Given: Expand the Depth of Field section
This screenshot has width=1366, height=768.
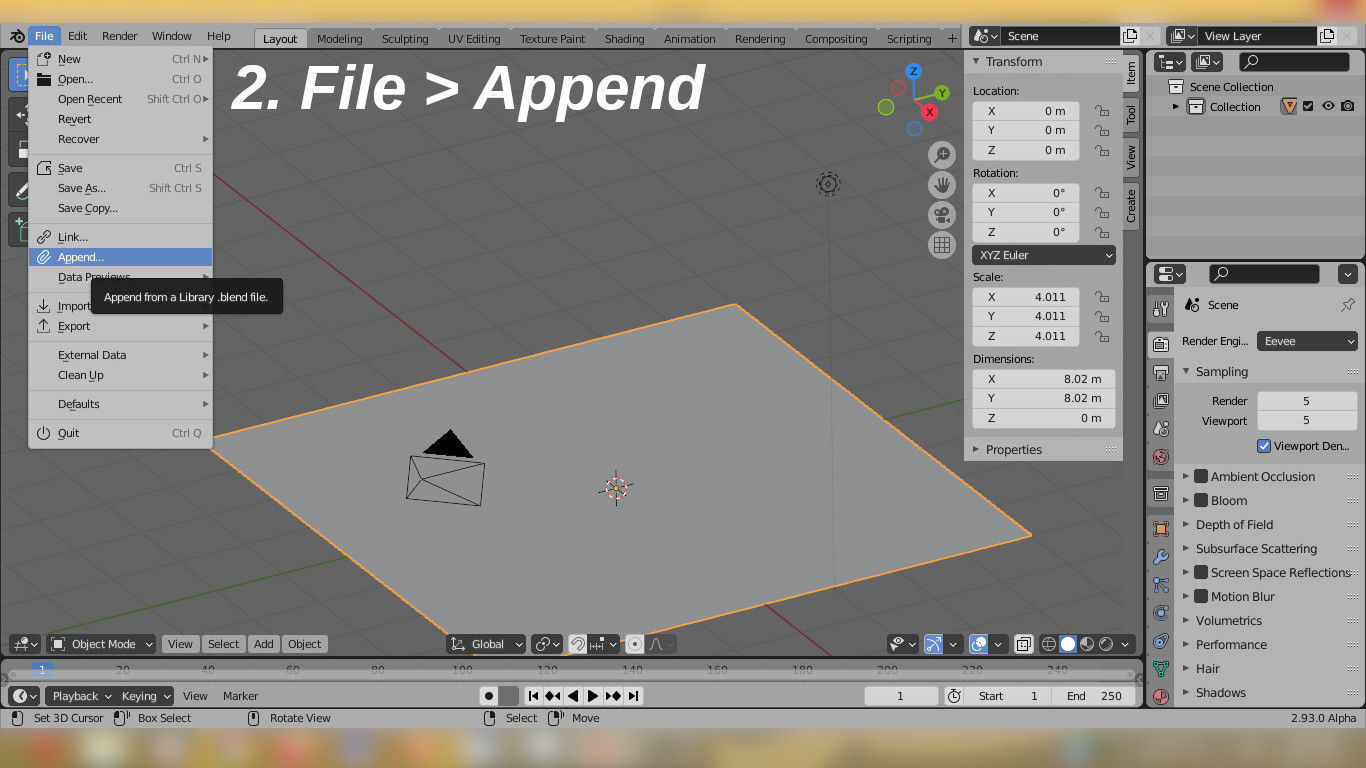Looking at the screenshot, I should [1187, 525].
